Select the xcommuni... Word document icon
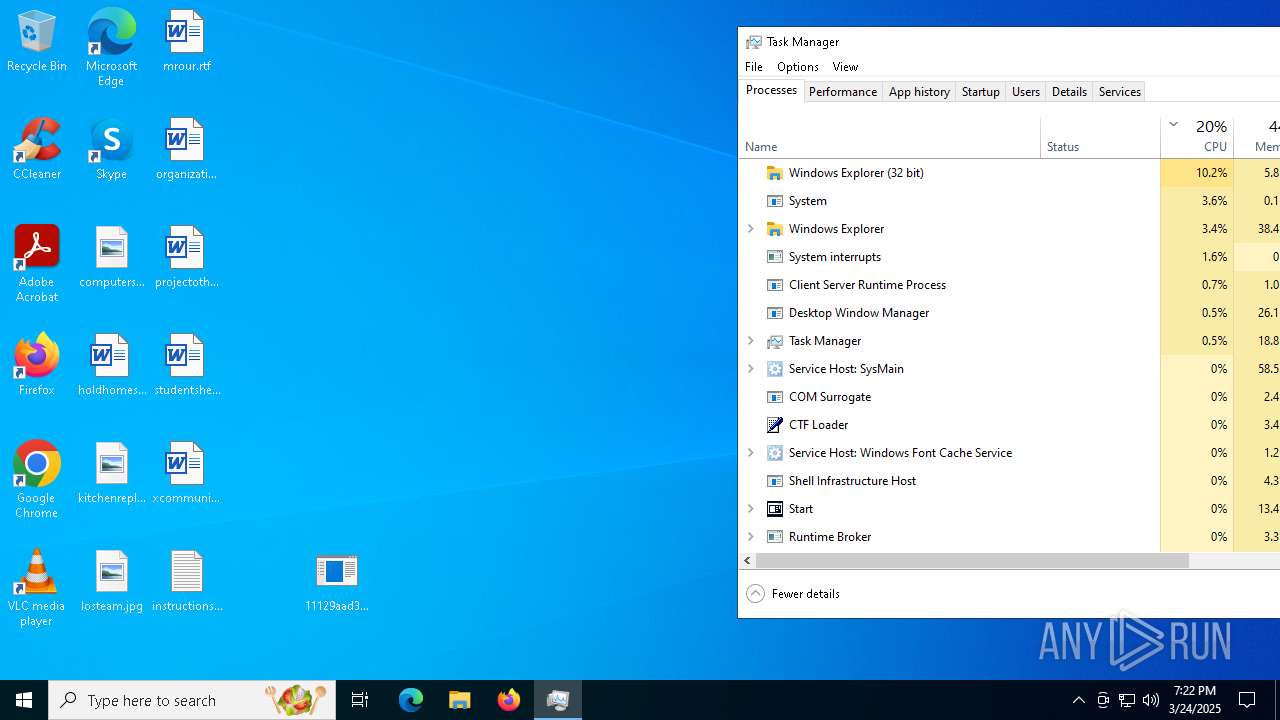Viewport: 1280px width, 720px height. [186, 473]
